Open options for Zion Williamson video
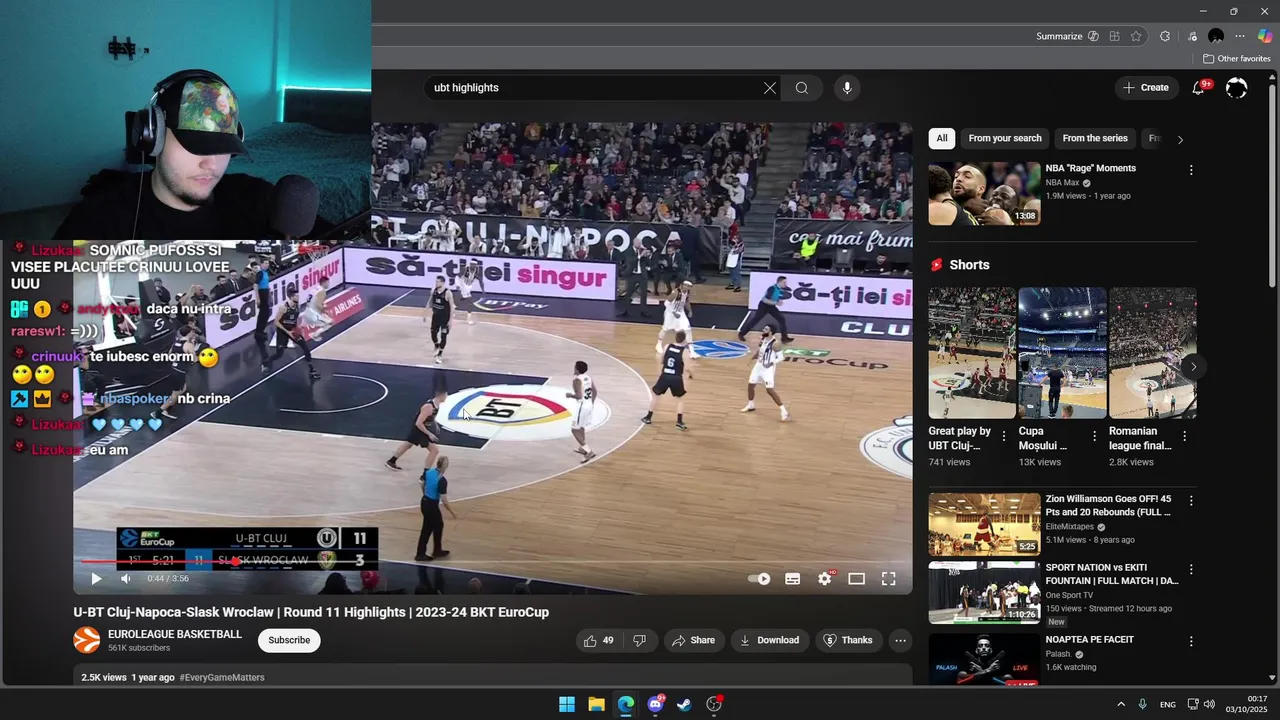 tap(1191, 501)
